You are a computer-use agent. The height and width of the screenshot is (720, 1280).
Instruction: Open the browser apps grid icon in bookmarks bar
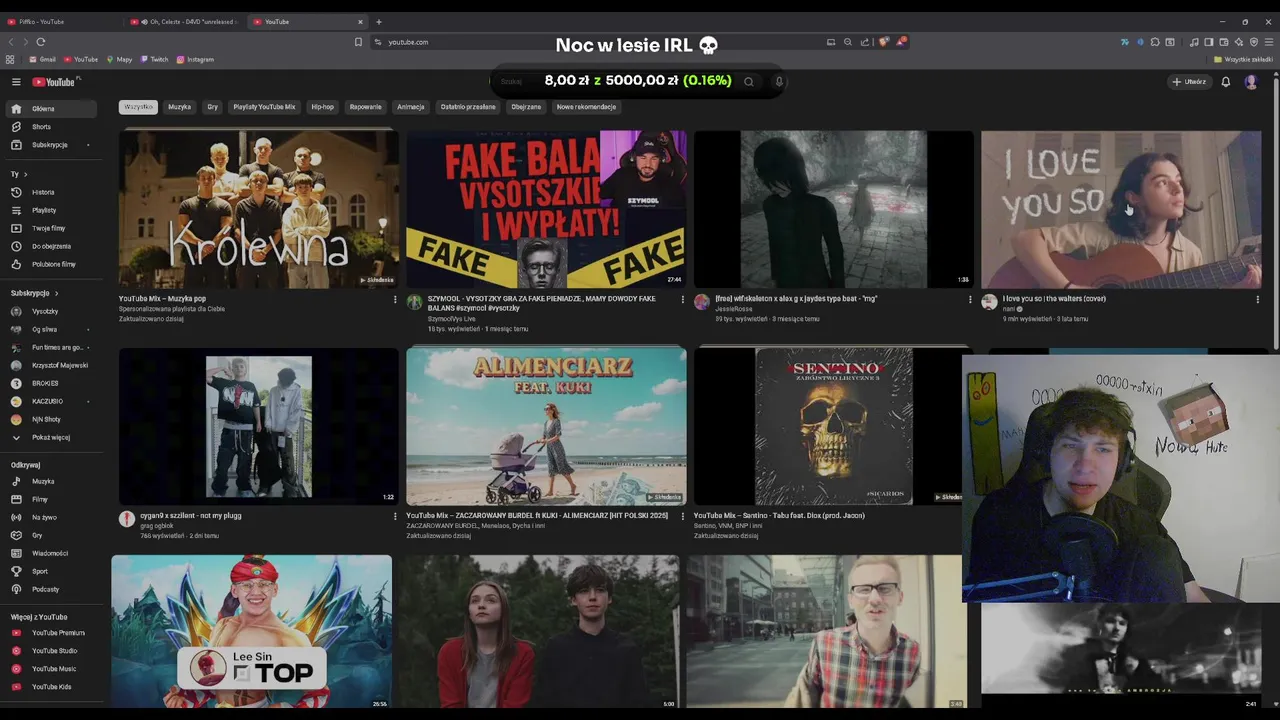[10, 59]
